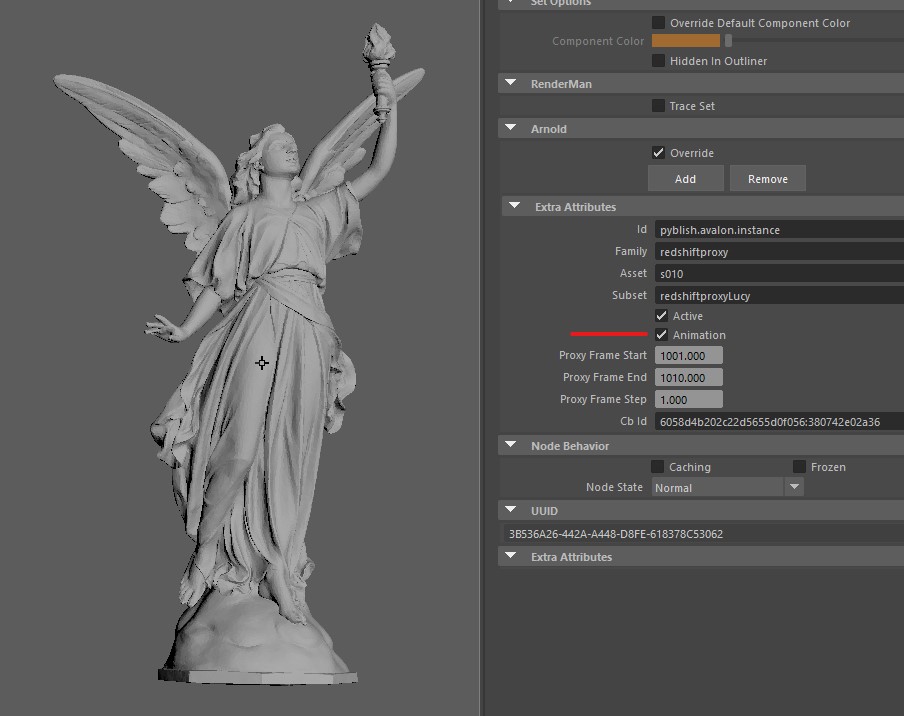This screenshot has width=904, height=716.
Task: Click the Add button
Action: [685, 179]
